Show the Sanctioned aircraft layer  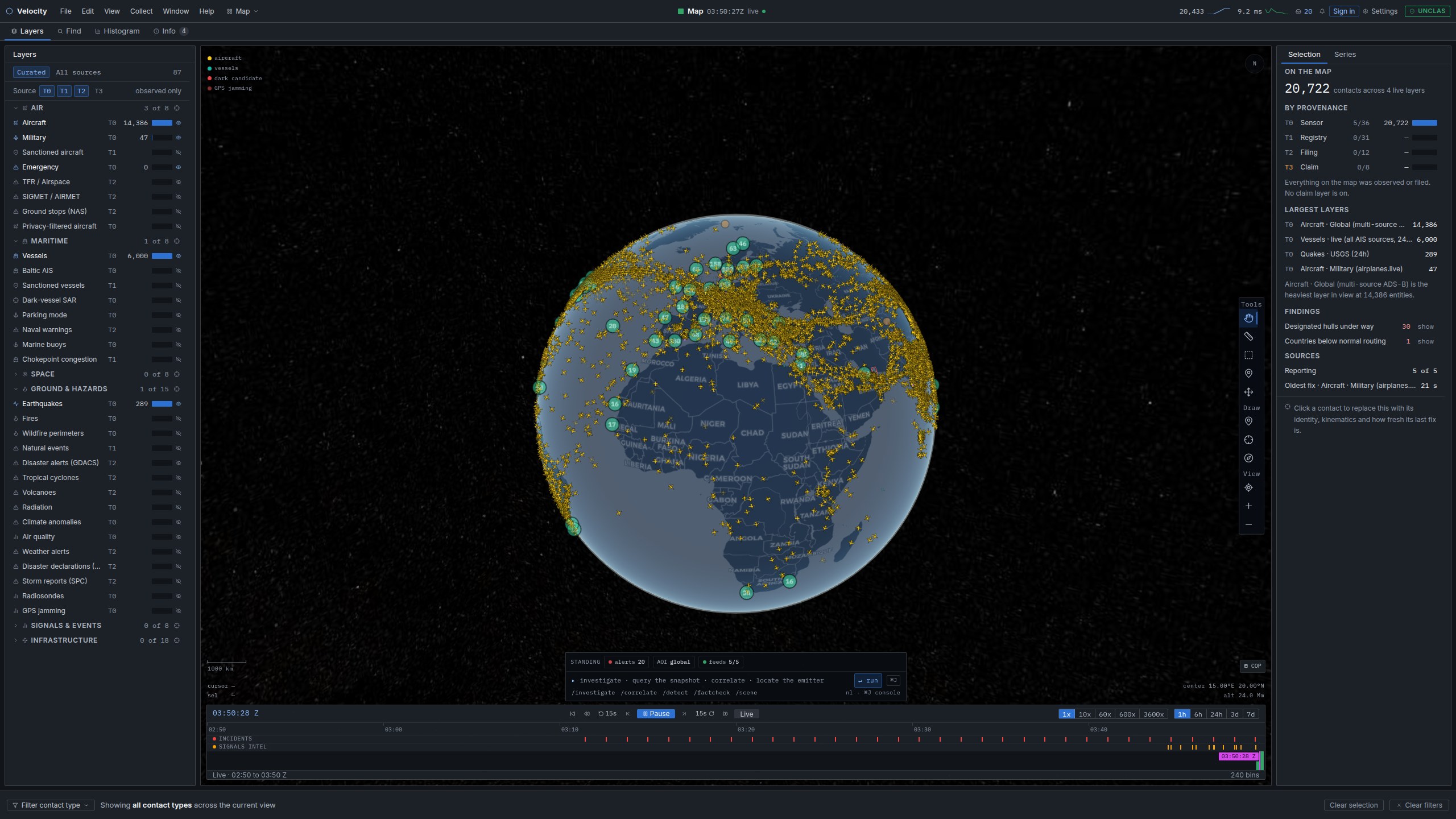pos(178,152)
